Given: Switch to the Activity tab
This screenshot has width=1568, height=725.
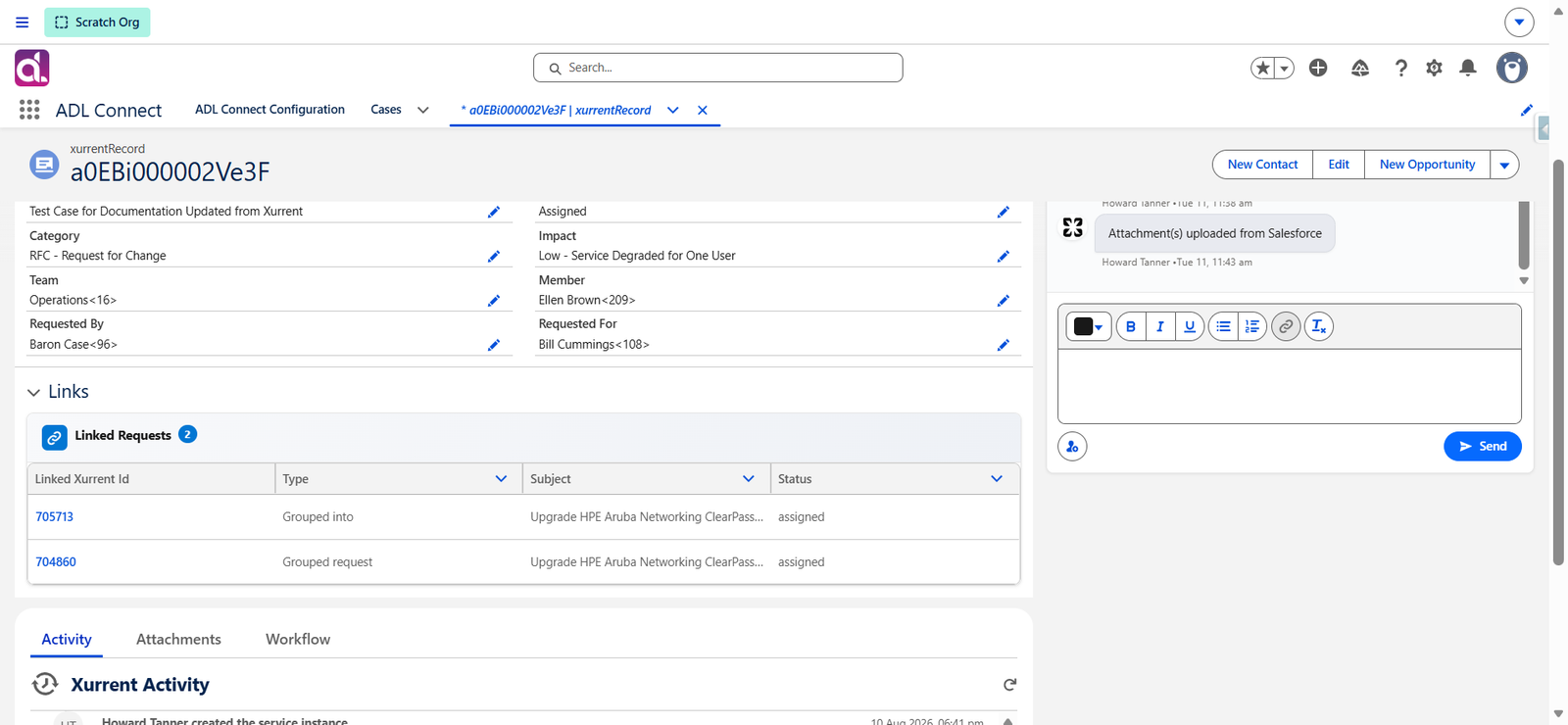Looking at the screenshot, I should coord(67,639).
